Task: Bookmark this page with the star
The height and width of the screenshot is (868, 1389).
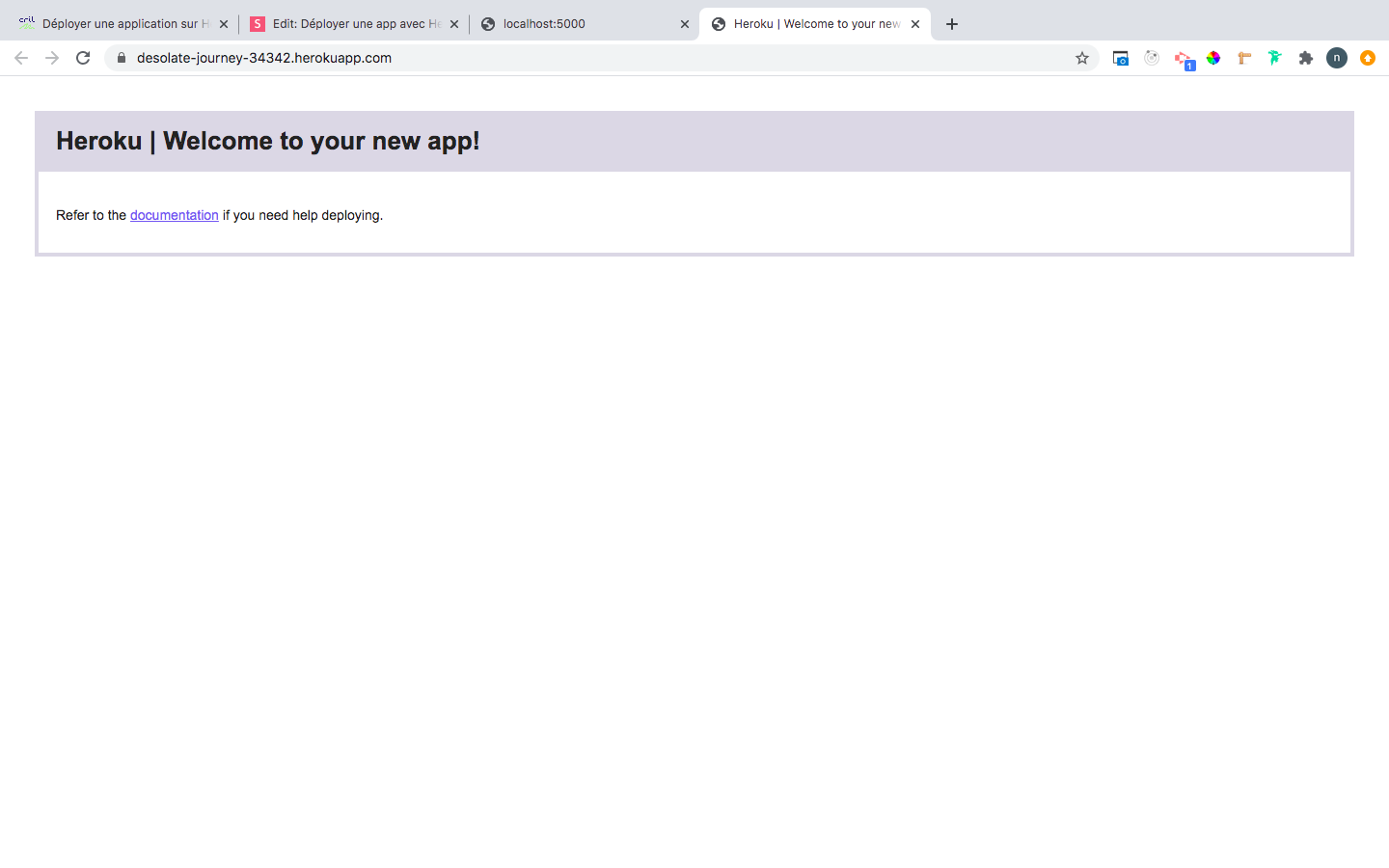Action: click(1082, 58)
